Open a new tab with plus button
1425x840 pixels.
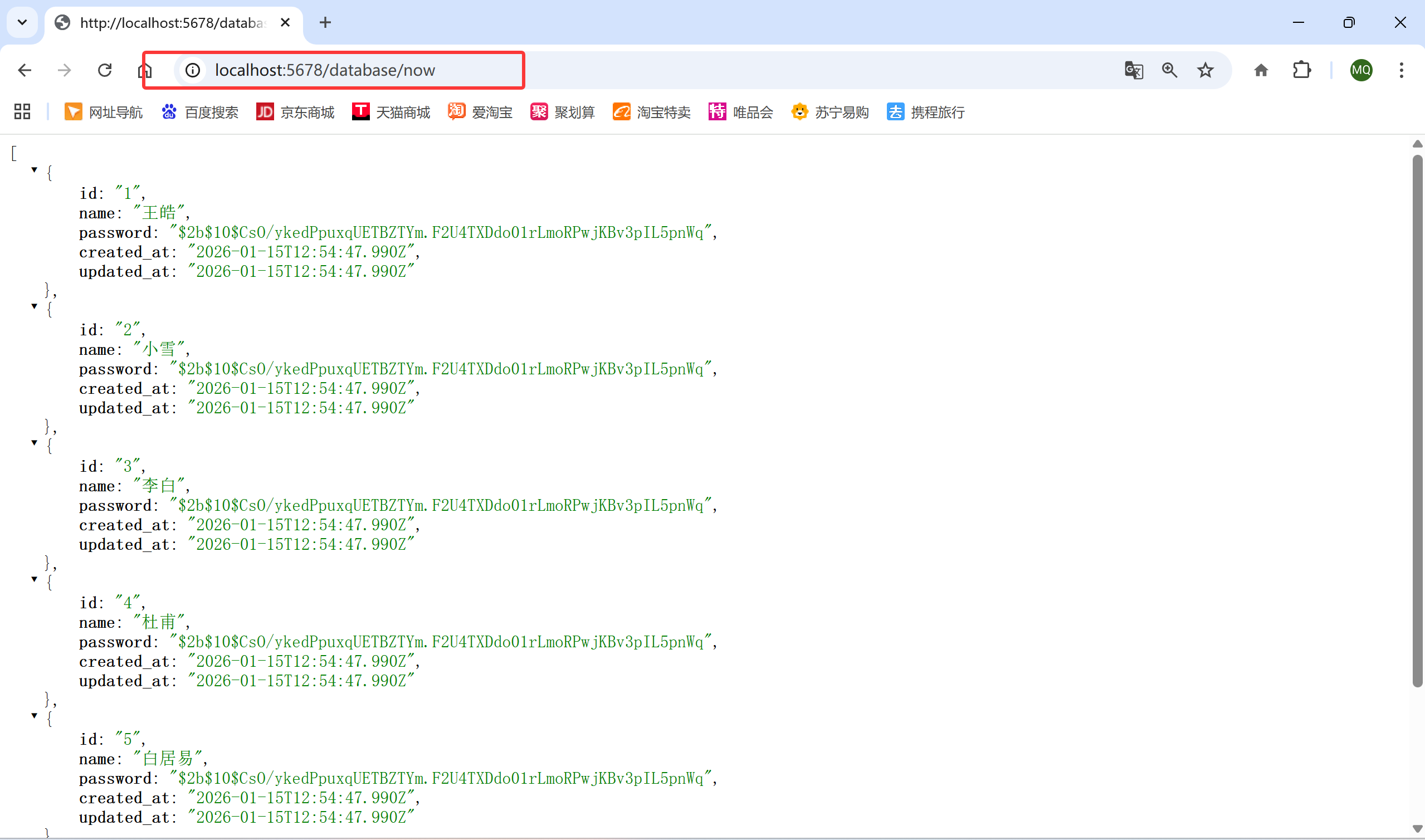coord(325,23)
